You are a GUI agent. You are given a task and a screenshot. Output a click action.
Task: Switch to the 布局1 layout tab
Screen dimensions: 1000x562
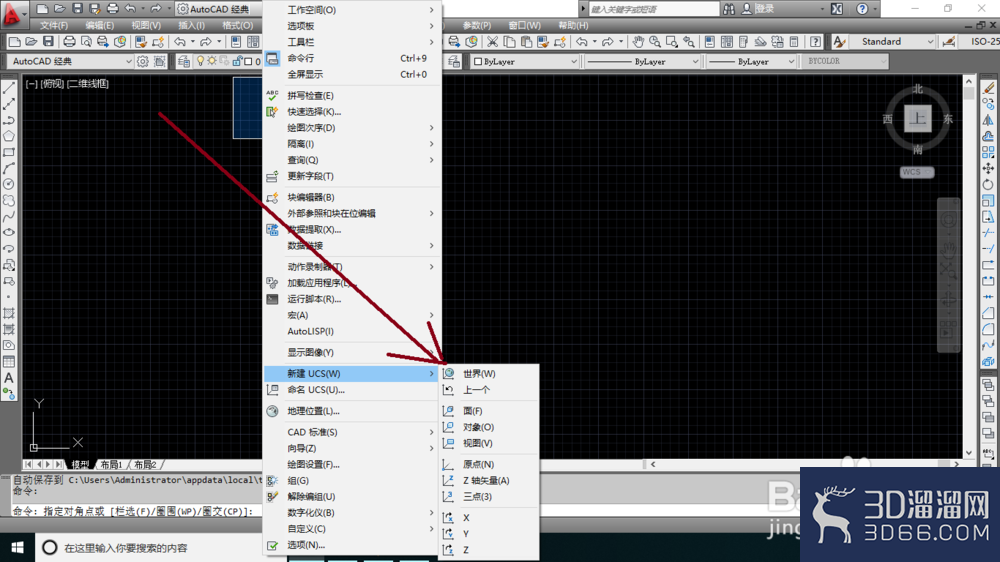(x=111, y=464)
